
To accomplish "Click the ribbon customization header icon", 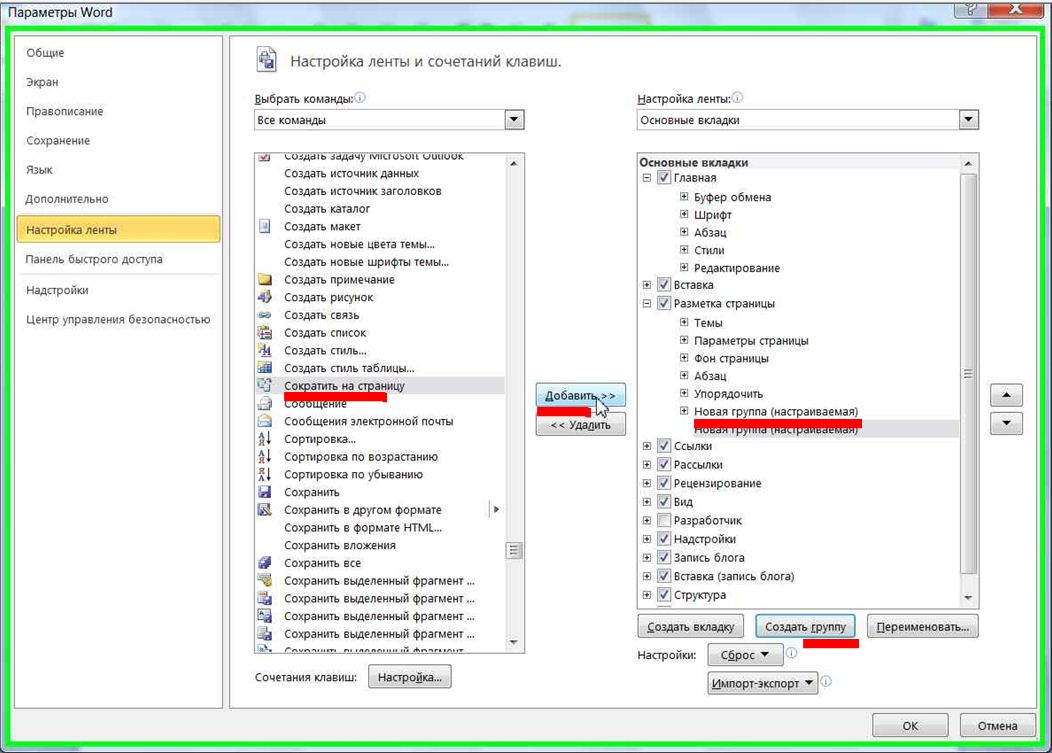I will (266, 60).
